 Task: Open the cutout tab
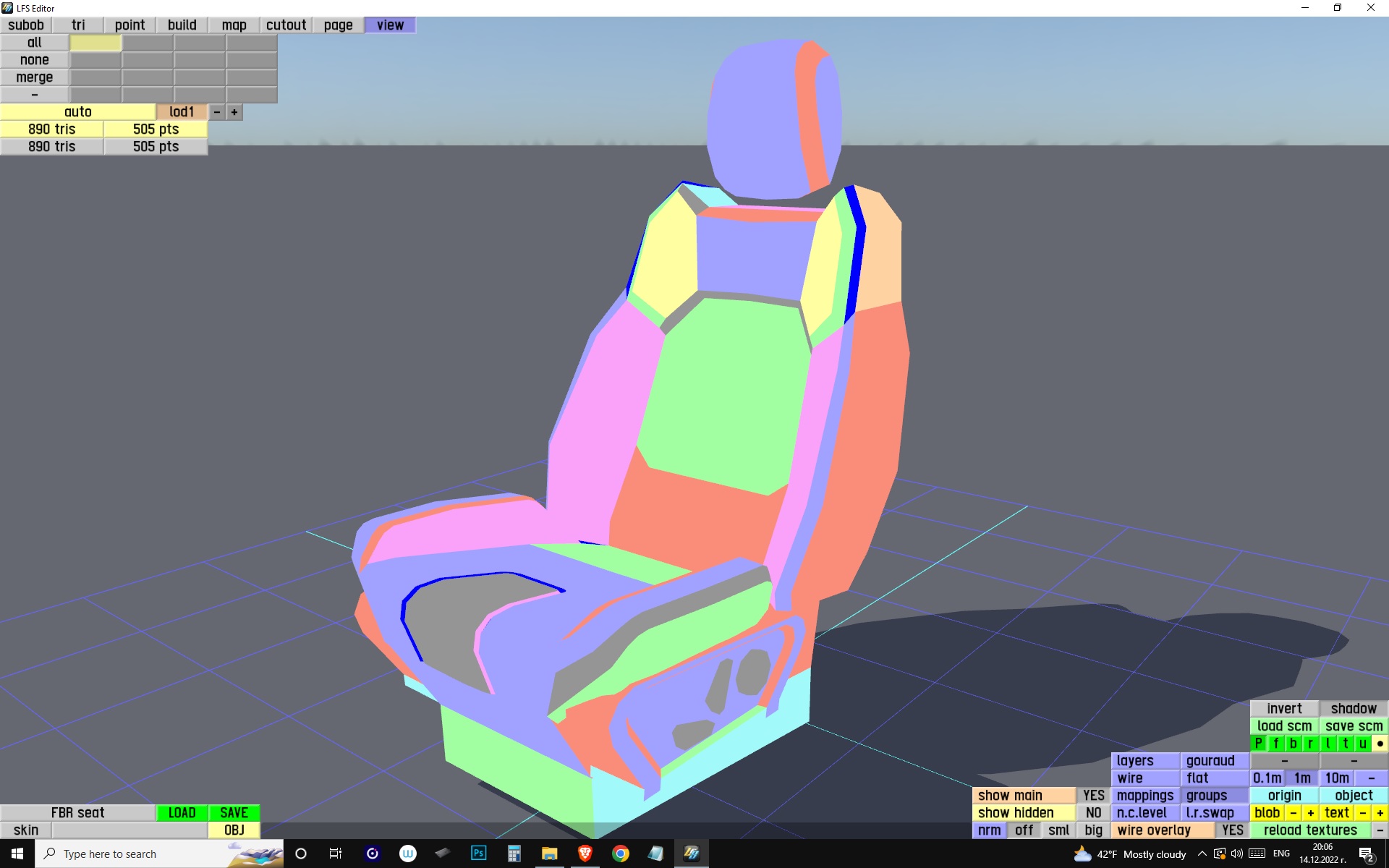coord(286,25)
